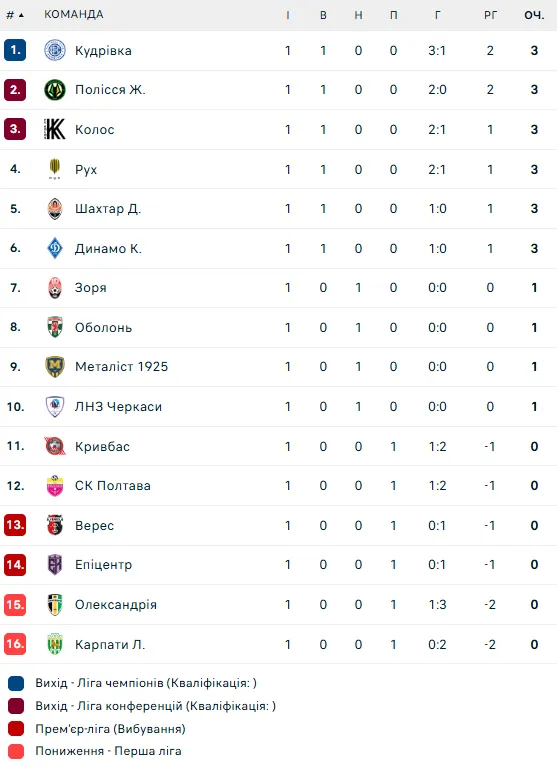
Task: Click the Карпати Л. green crest
Action: coord(55,644)
